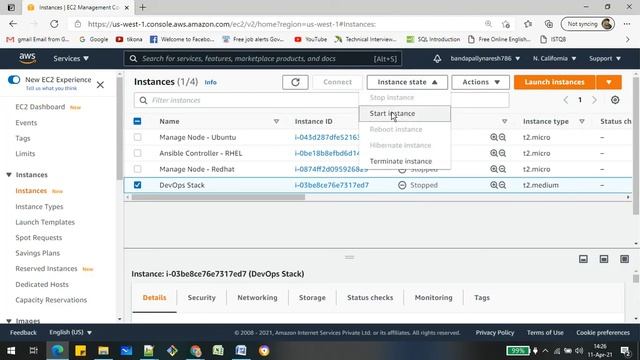The image size is (640, 360).
Task: Open table preferences gear icon
Action: (615, 100)
